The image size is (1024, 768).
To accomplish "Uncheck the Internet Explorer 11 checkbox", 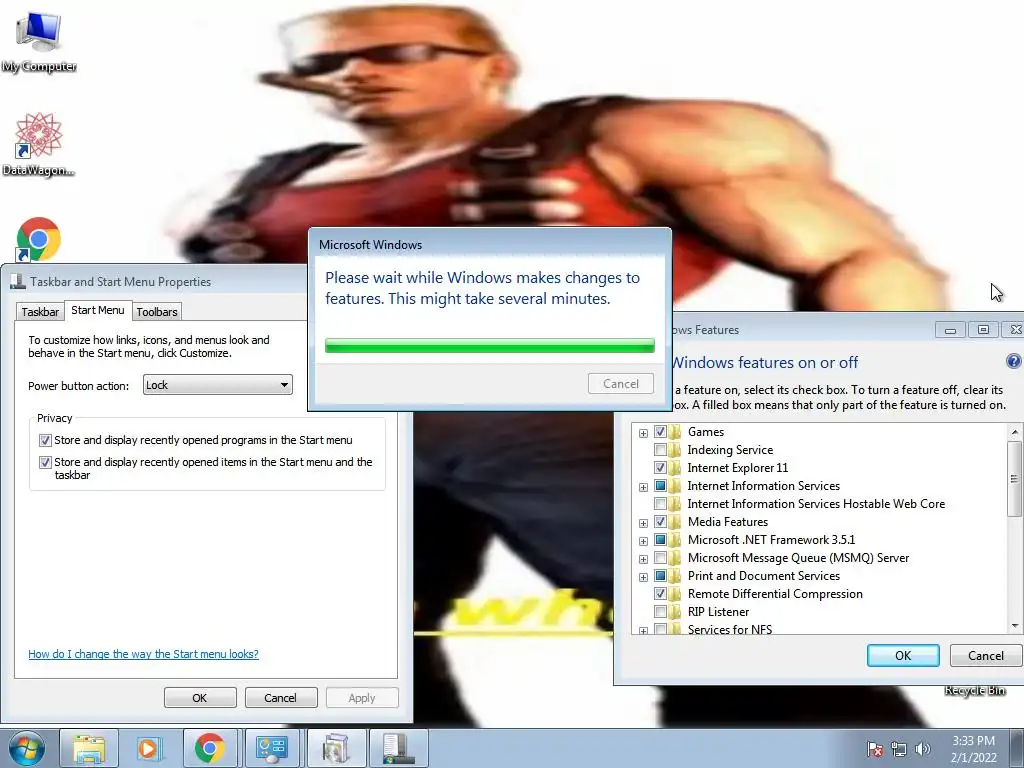I will tap(660, 468).
